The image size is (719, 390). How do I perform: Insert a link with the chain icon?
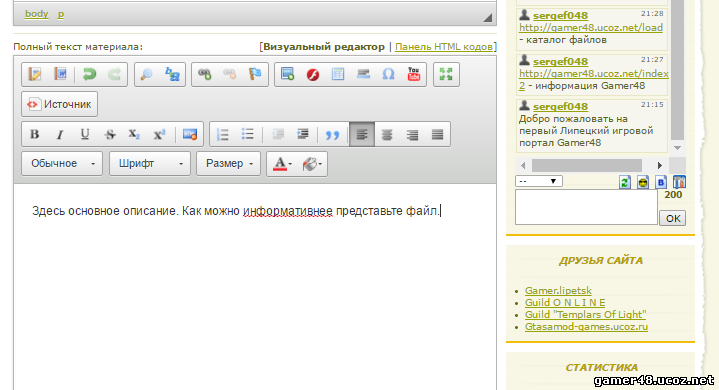click(x=205, y=74)
